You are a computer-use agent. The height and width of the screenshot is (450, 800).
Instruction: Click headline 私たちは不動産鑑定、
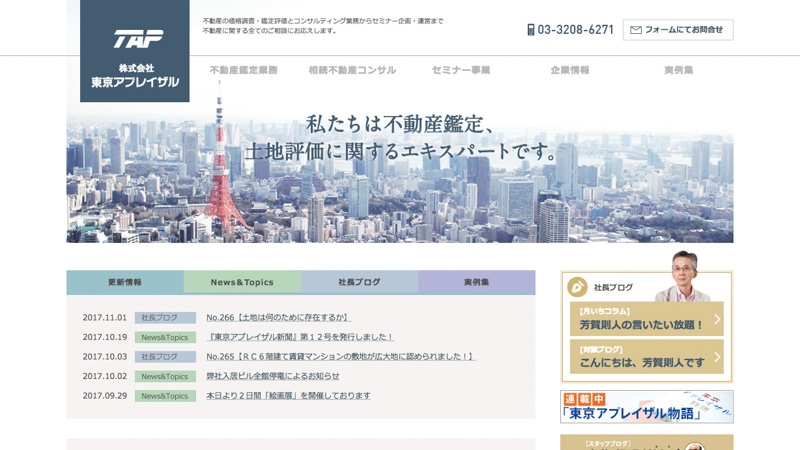coord(401,124)
